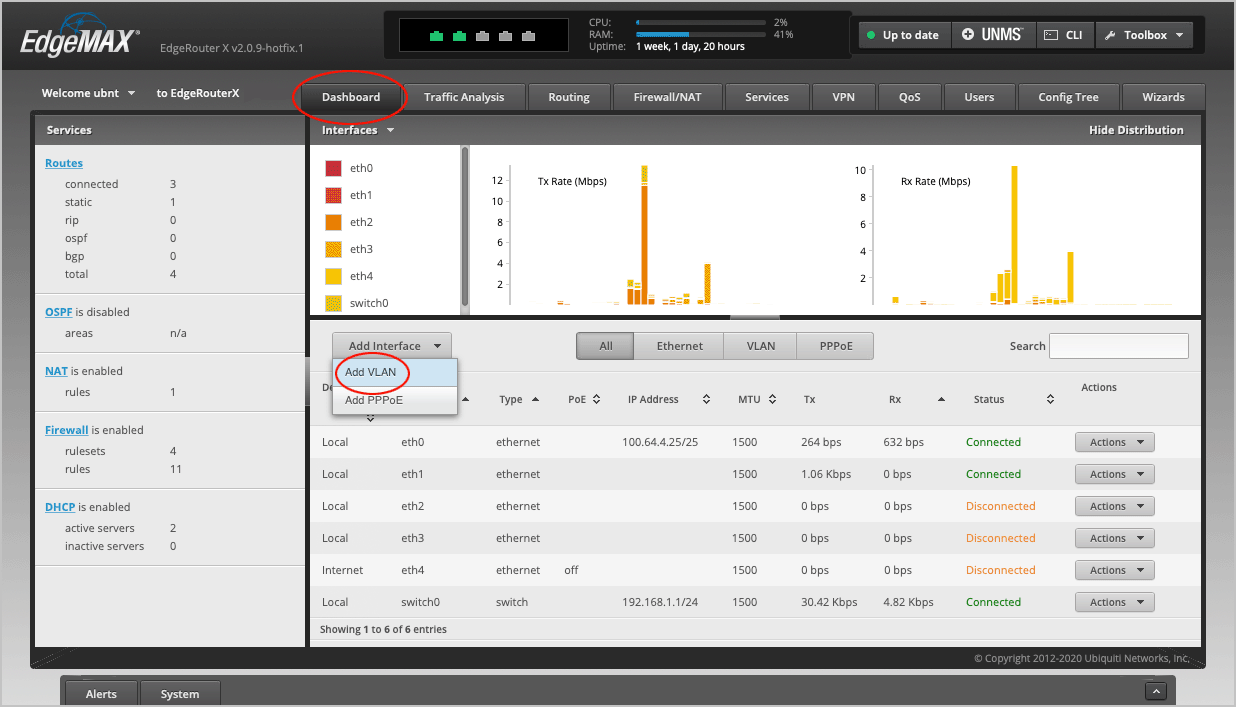Open the DHCP link

click(60, 507)
